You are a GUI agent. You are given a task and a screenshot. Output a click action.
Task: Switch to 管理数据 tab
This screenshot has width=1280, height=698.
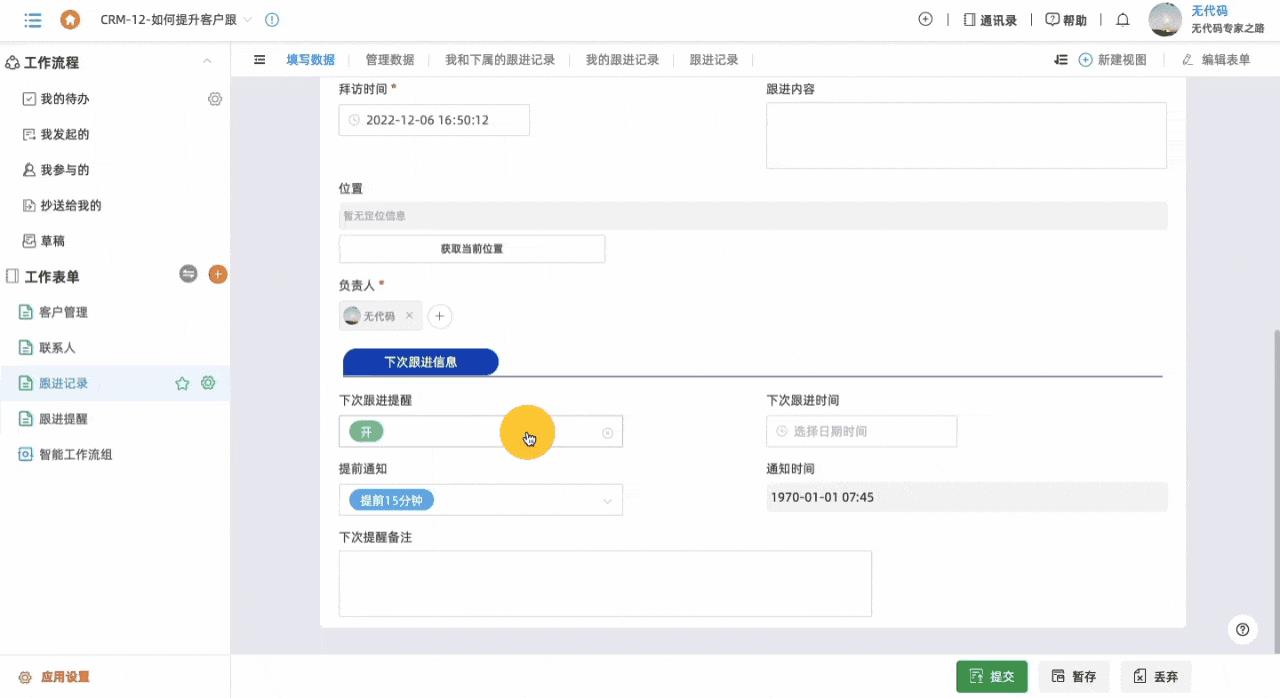(x=389, y=60)
